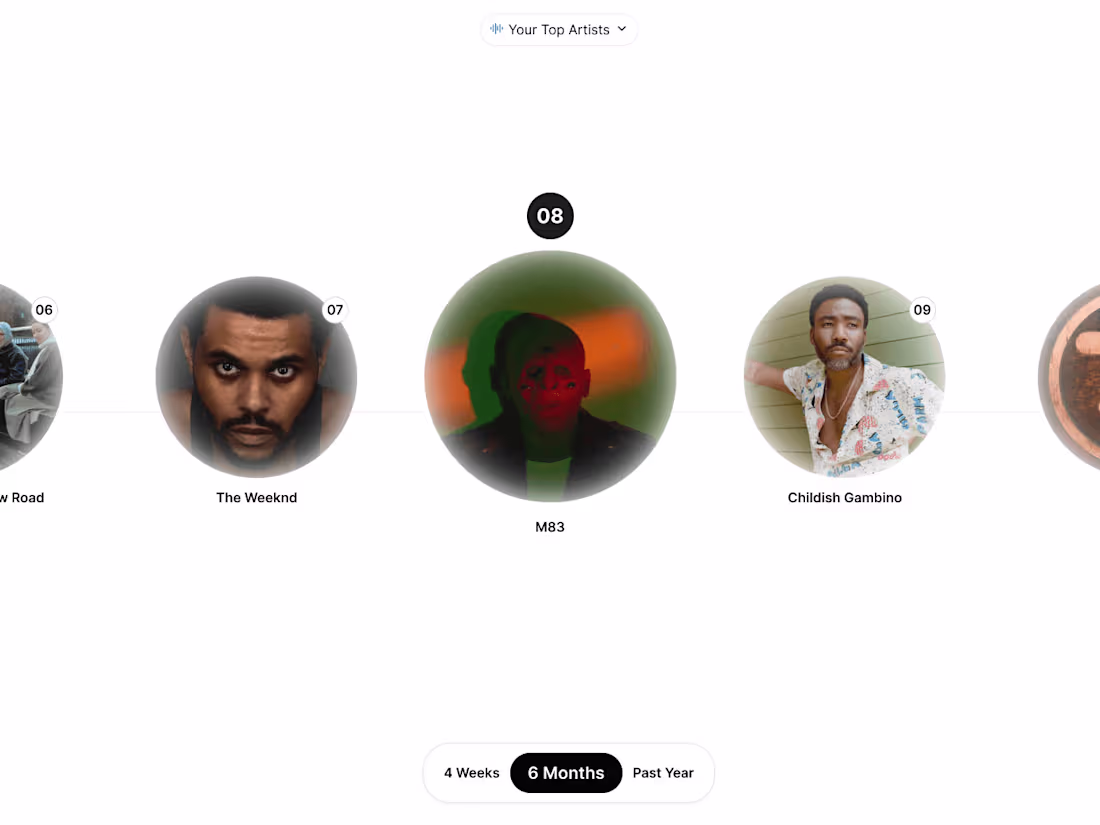This screenshot has height=825, width=1100.
Task: Click the 08 rank badge
Action: pos(550,215)
